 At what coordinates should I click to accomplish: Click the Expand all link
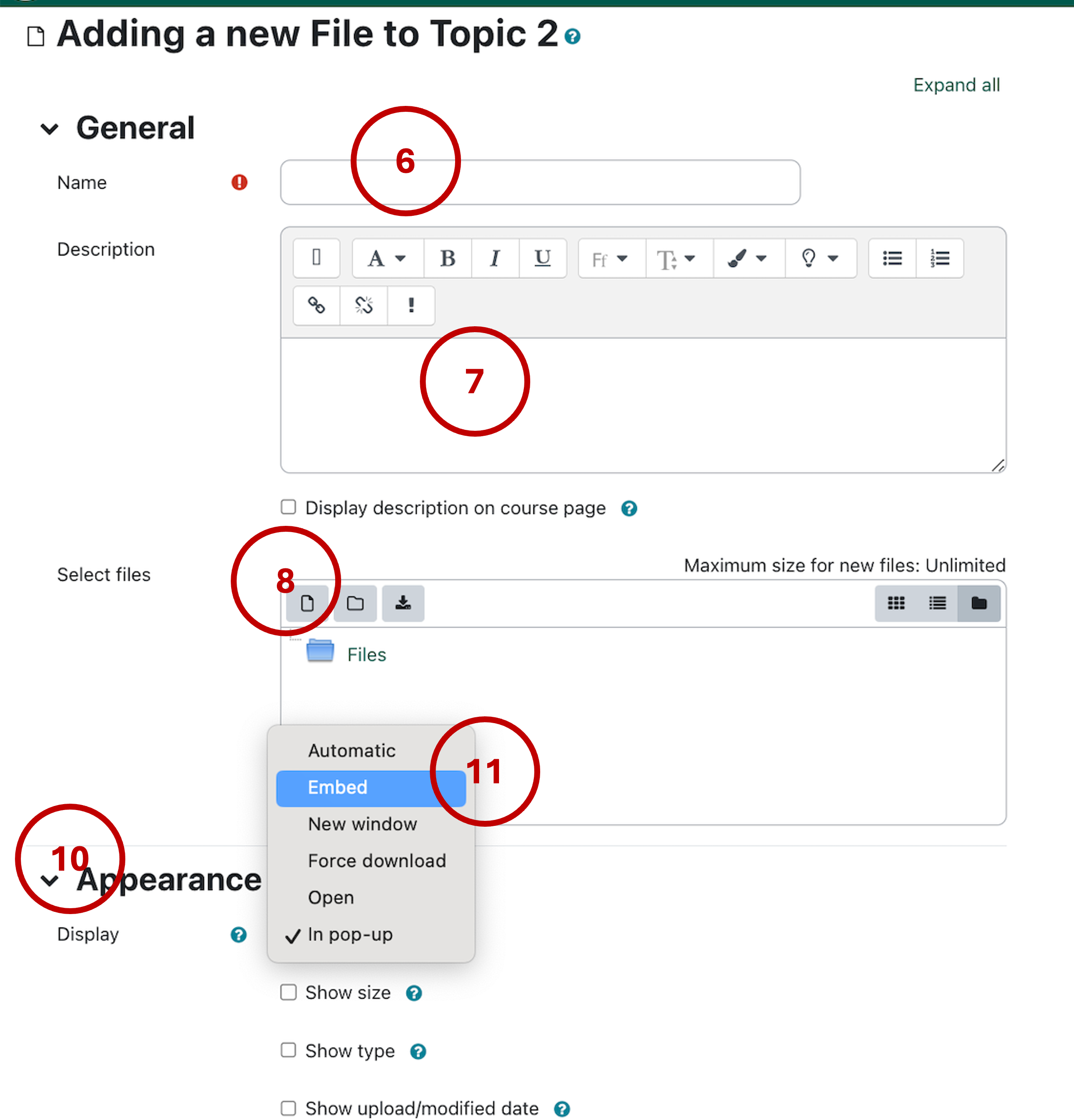click(x=956, y=85)
